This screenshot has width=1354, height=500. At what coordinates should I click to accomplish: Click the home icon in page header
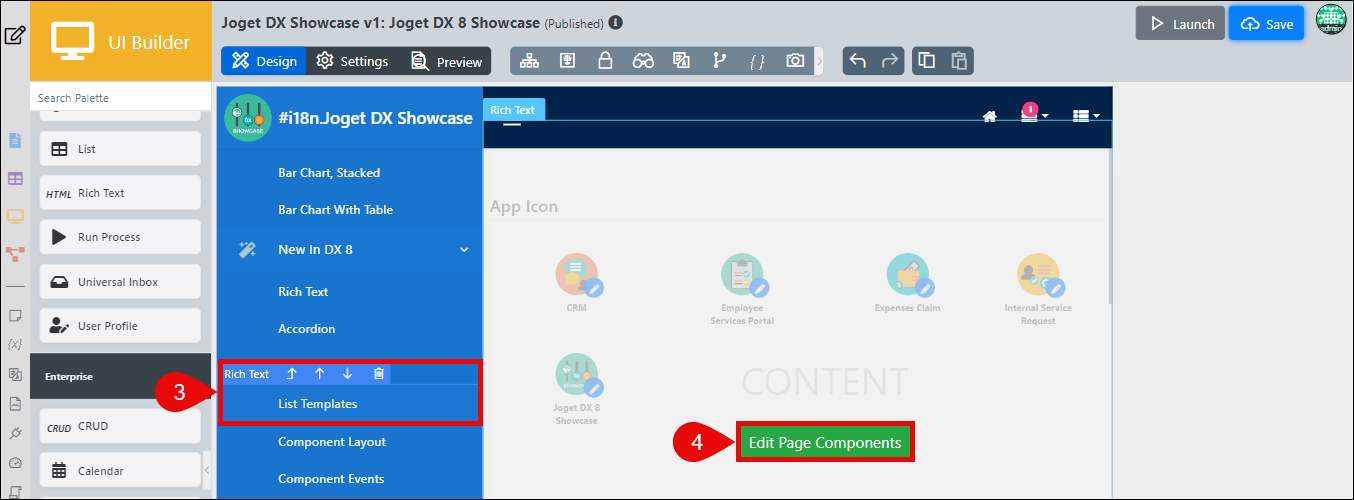[x=990, y=116]
